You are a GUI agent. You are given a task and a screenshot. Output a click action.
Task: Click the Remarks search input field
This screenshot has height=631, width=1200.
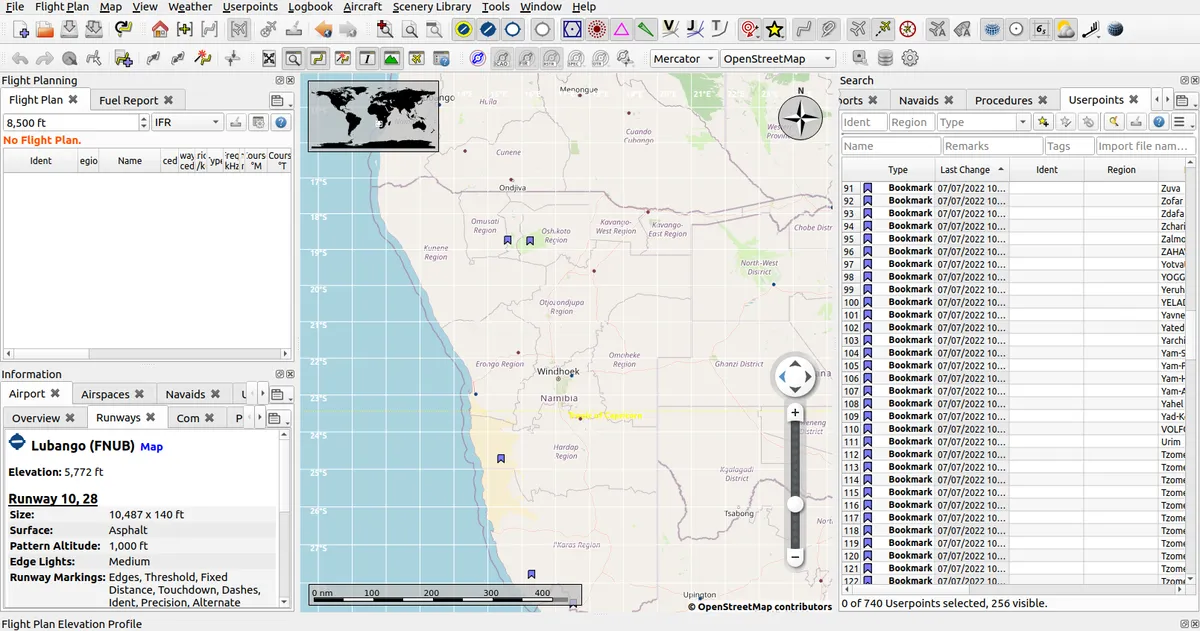point(991,146)
